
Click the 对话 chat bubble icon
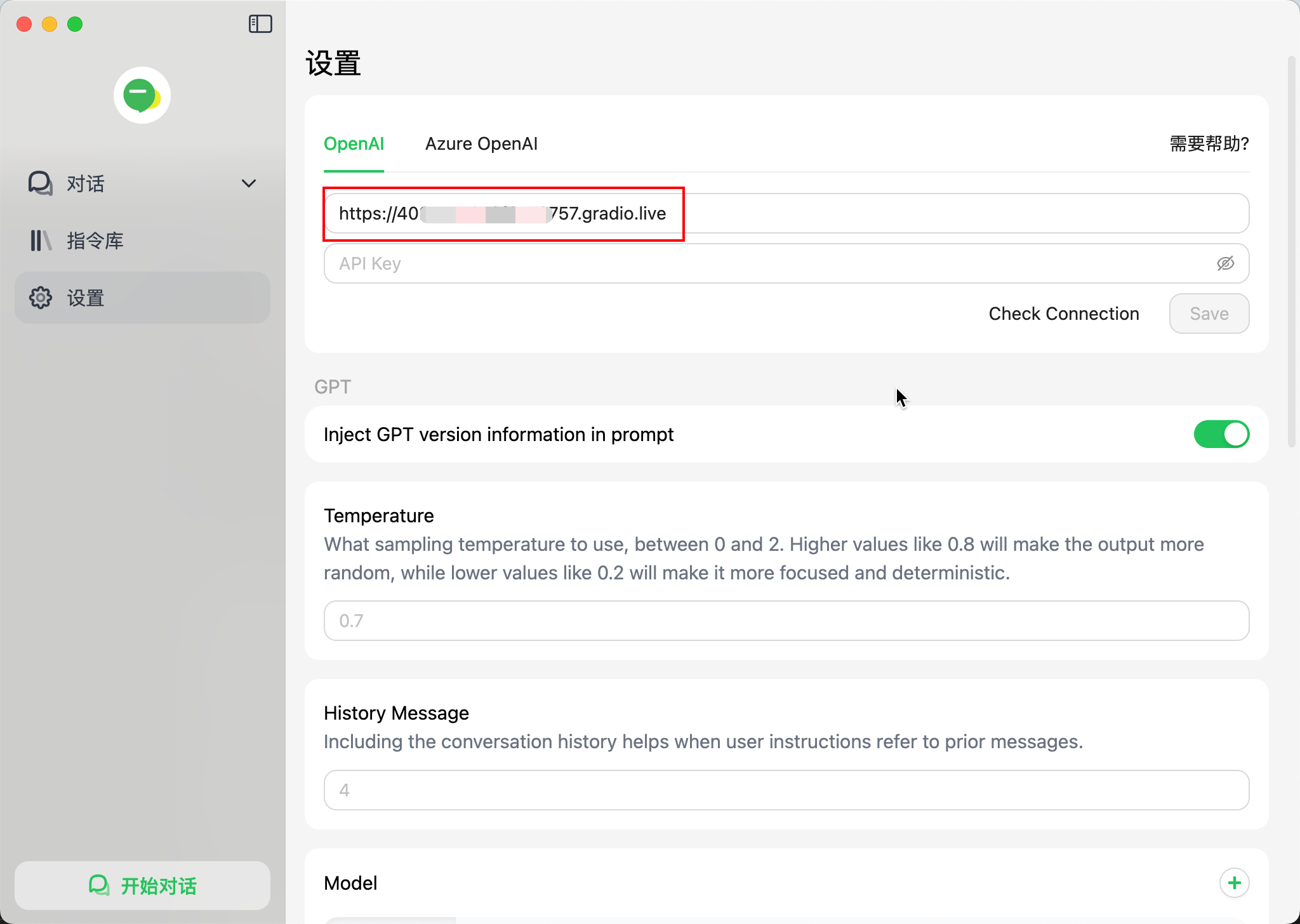[x=41, y=183]
